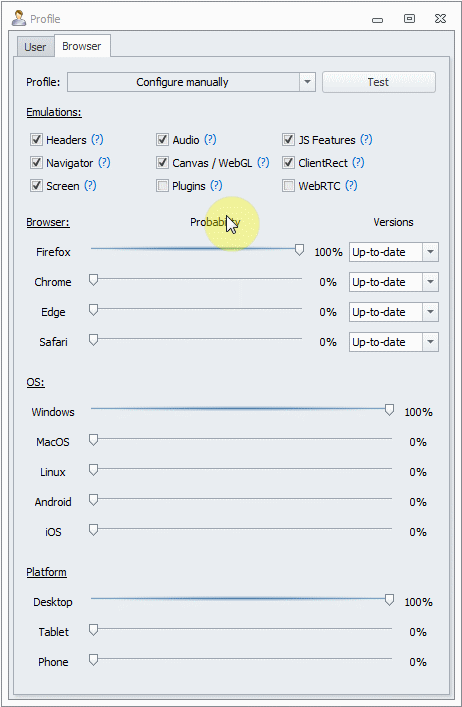Image resolution: width=462 pixels, height=707 pixels.
Task: Open the help (?) beside Audio
Action: (x=210, y=139)
